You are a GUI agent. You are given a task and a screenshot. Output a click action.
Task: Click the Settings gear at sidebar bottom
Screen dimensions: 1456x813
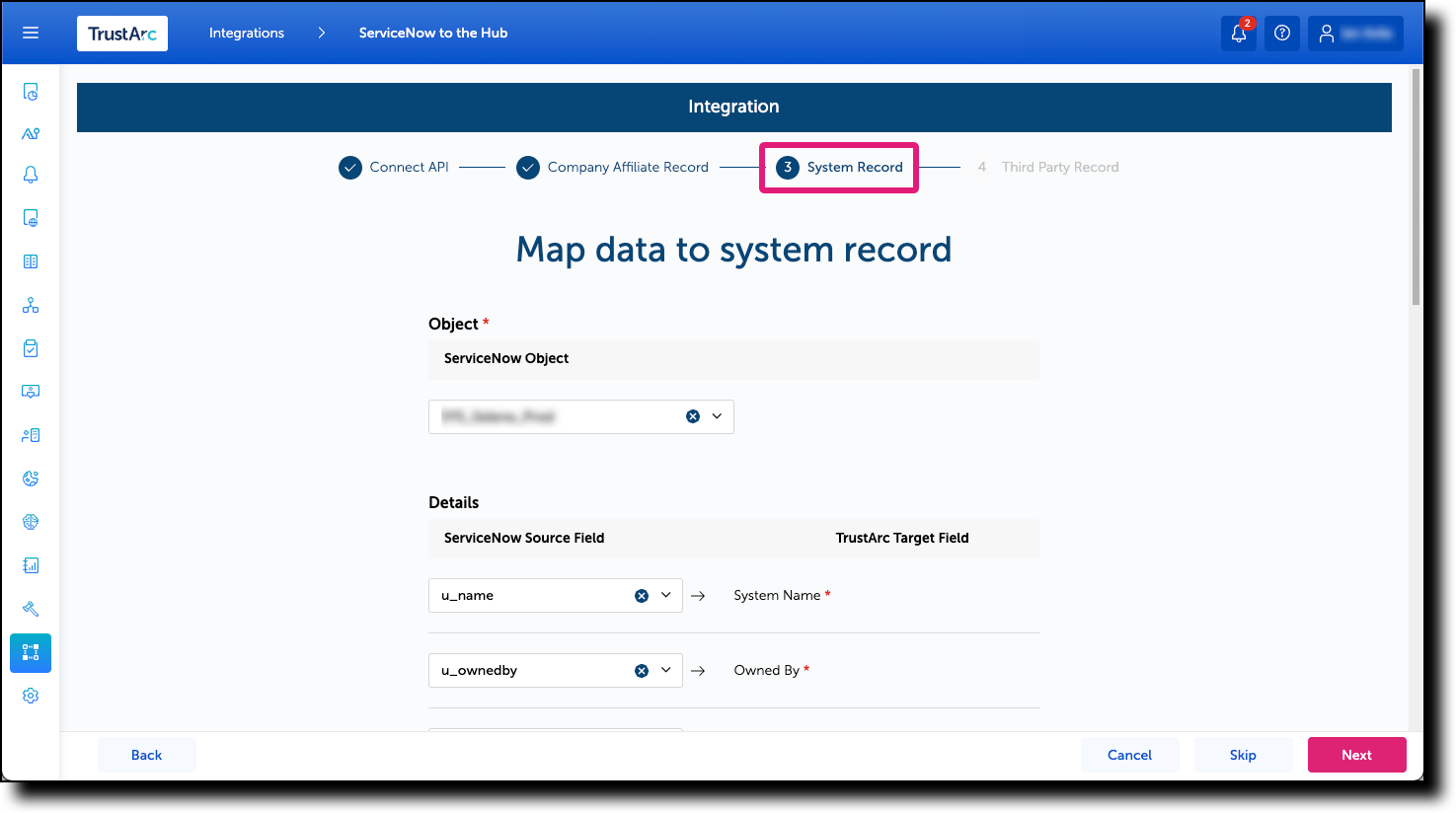click(x=31, y=696)
